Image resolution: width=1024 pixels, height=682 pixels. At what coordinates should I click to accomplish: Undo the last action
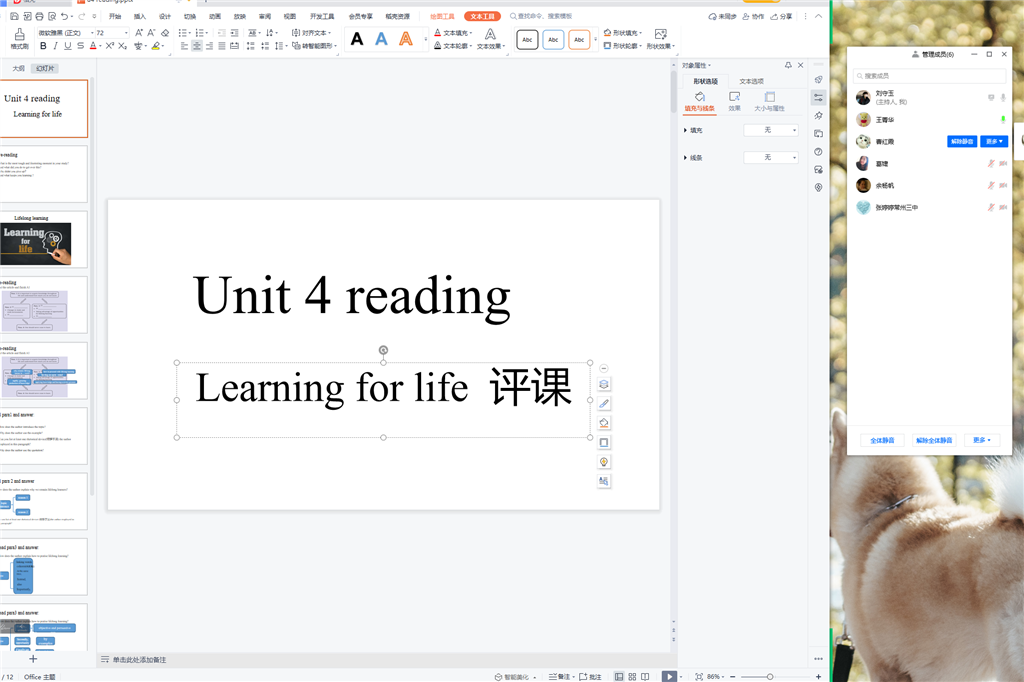pos(64,16)
